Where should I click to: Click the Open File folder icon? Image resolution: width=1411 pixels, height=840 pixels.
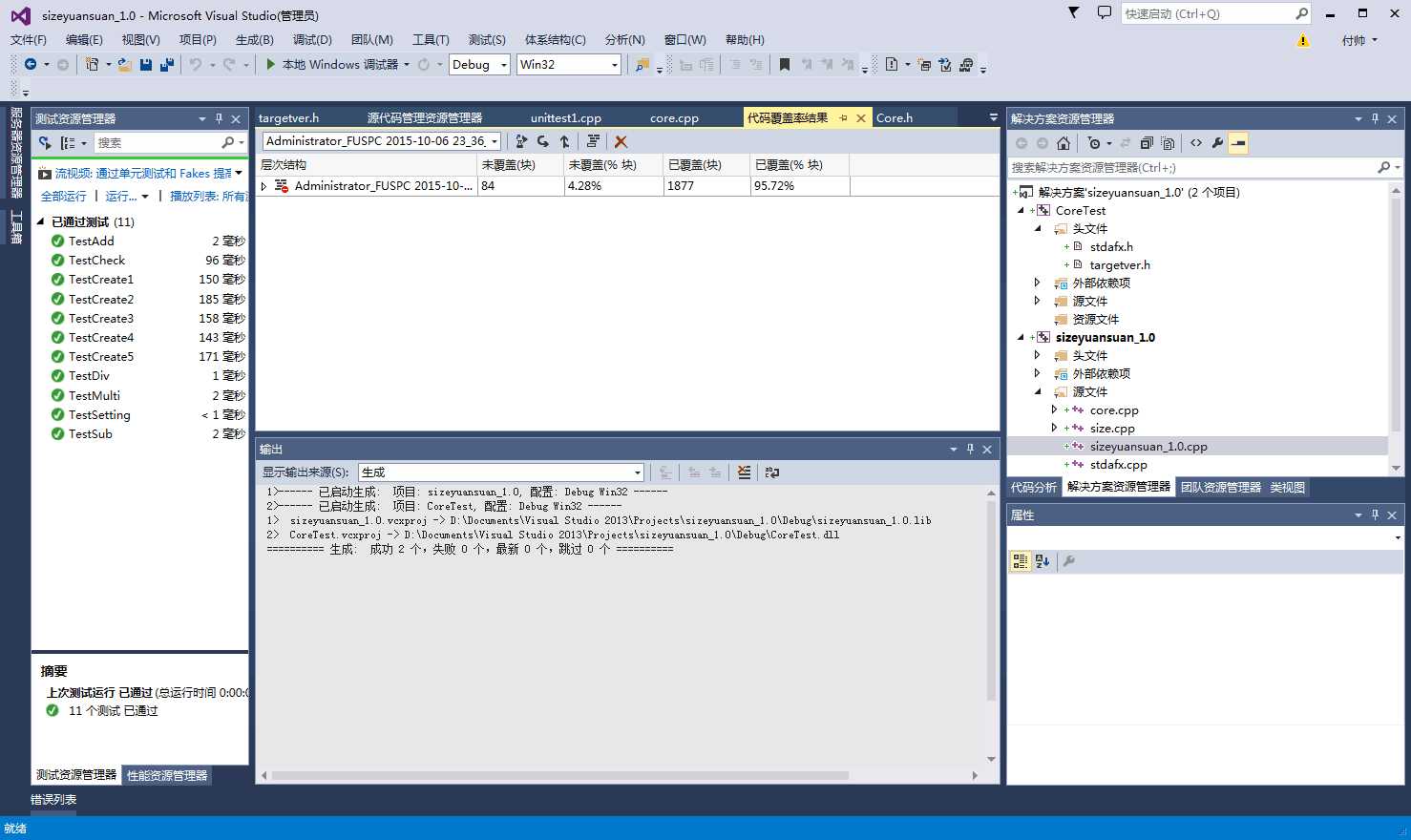[x=125, y=64]
